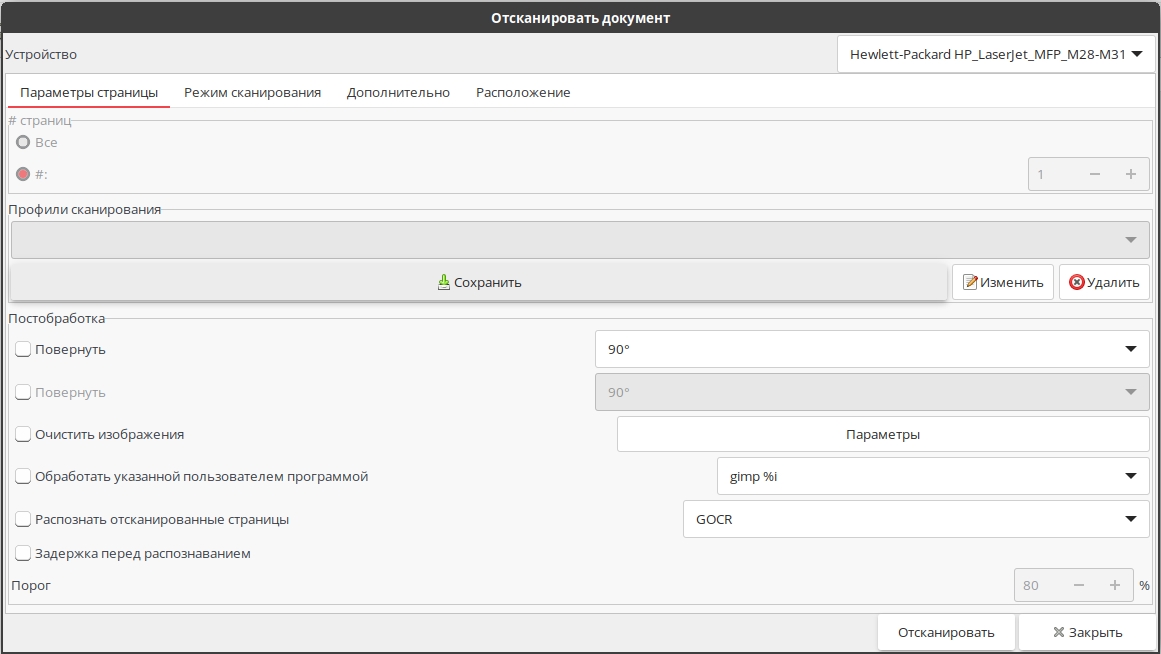Increase page count with plus button
Image resolution: width=1161 pixels, height=654 pixels.
tap(1131, 174)
